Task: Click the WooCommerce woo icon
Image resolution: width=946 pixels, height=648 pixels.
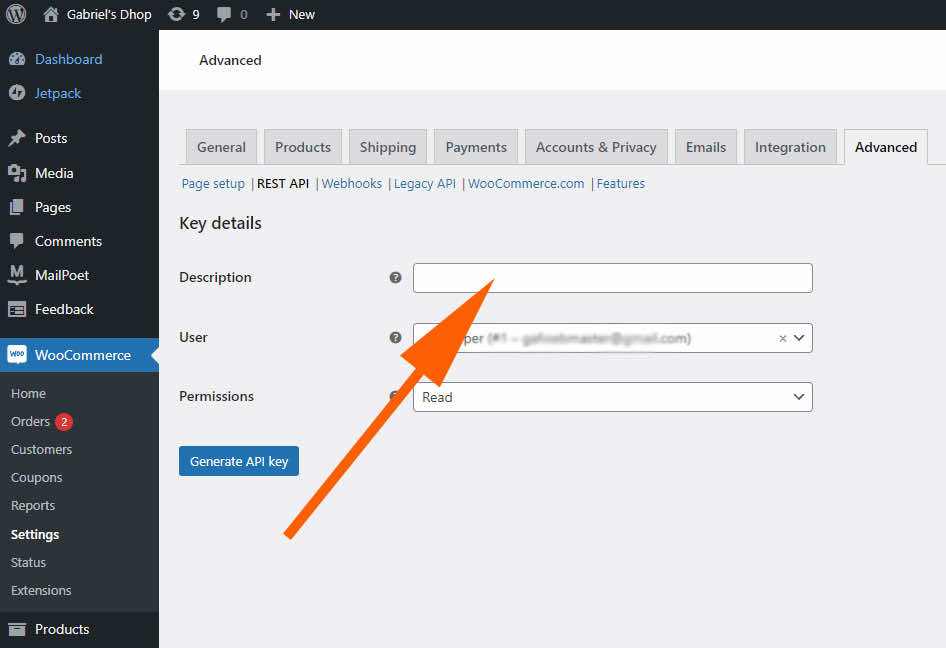Action: coord(17,355)
